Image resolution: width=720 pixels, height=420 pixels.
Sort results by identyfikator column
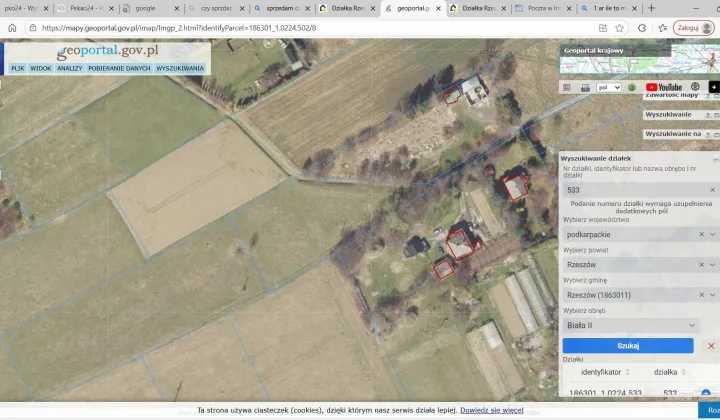[604, 372]
